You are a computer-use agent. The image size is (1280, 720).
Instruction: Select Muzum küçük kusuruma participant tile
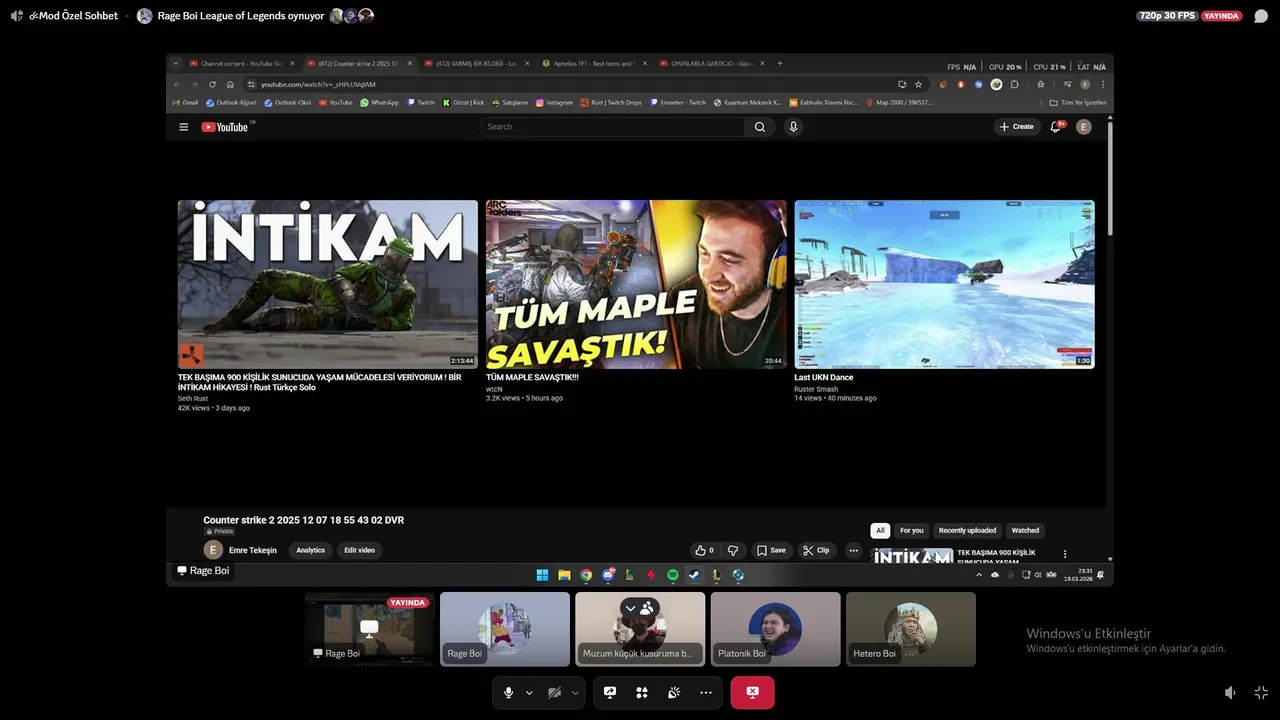click(640, 629)
